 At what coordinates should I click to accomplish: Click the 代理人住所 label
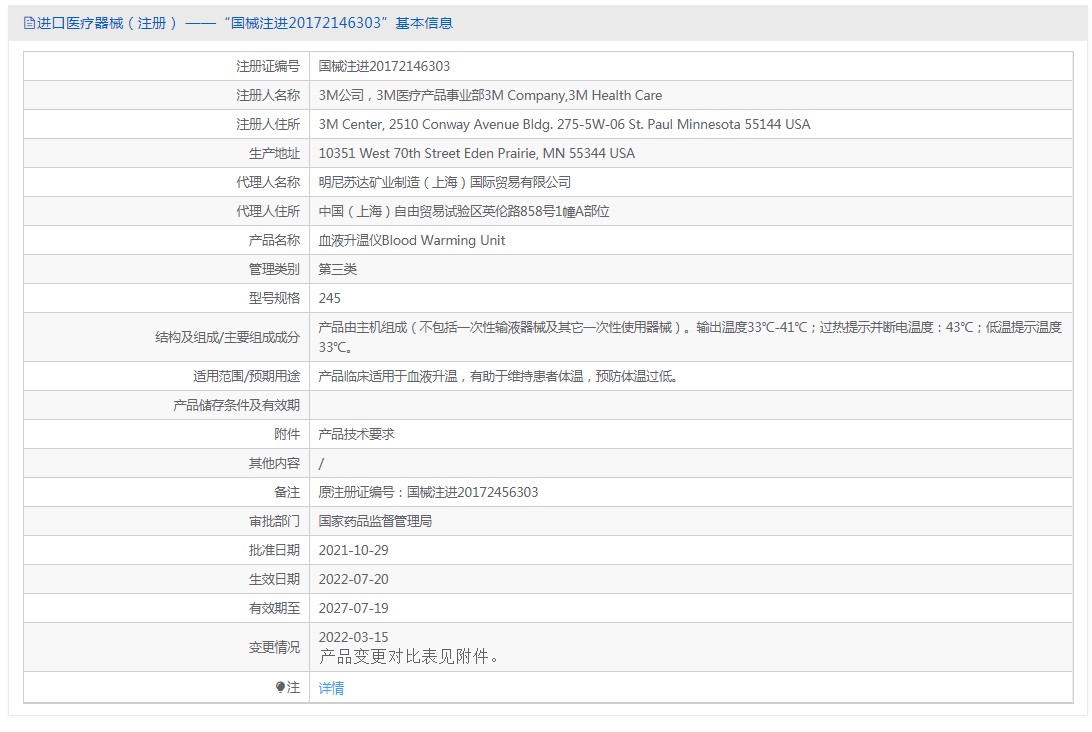[267, 211]
